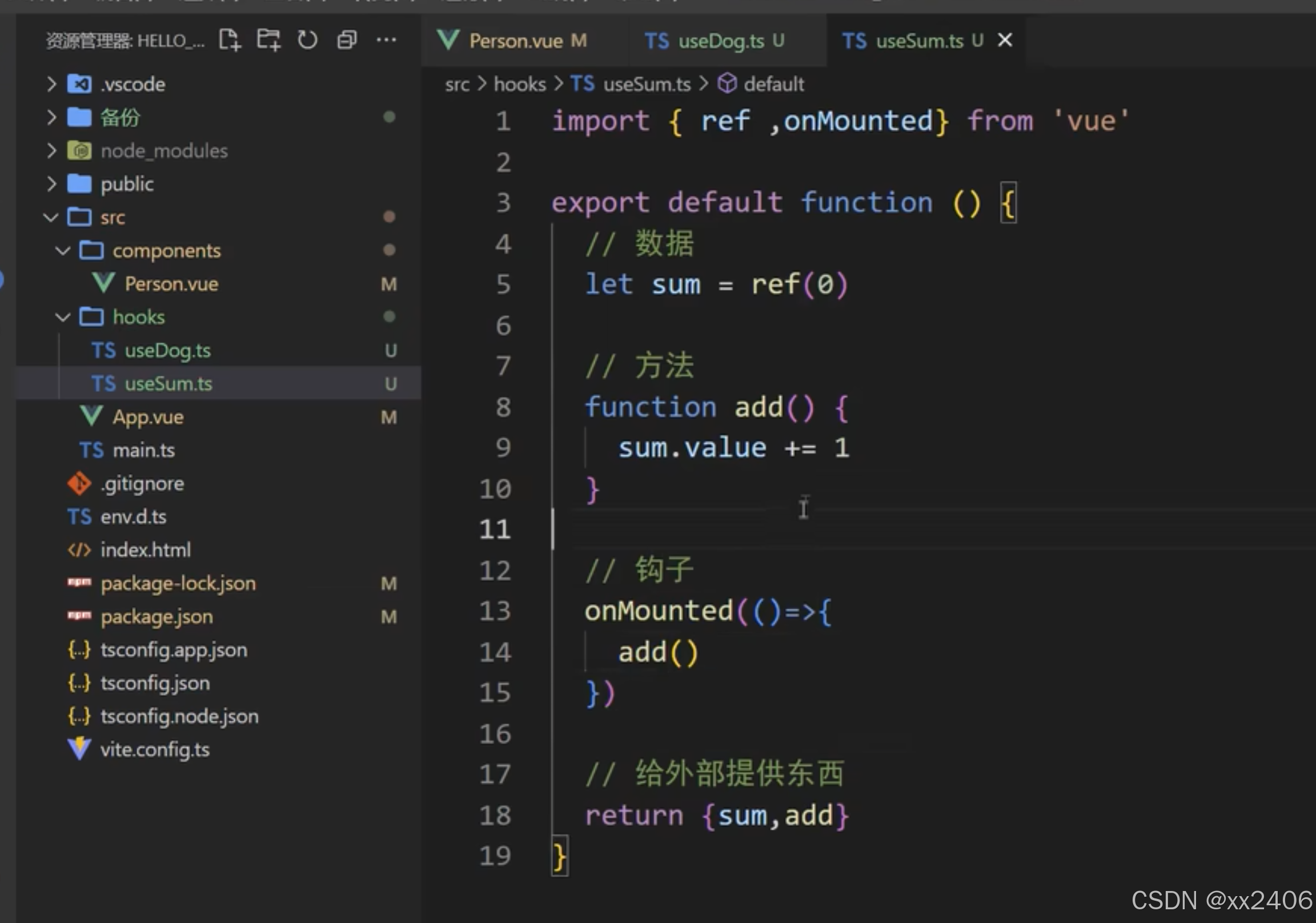The image size is (1316, 923).
Task: Click the TS icon beside useSum.ts file
Action: (x=104, y=383)
